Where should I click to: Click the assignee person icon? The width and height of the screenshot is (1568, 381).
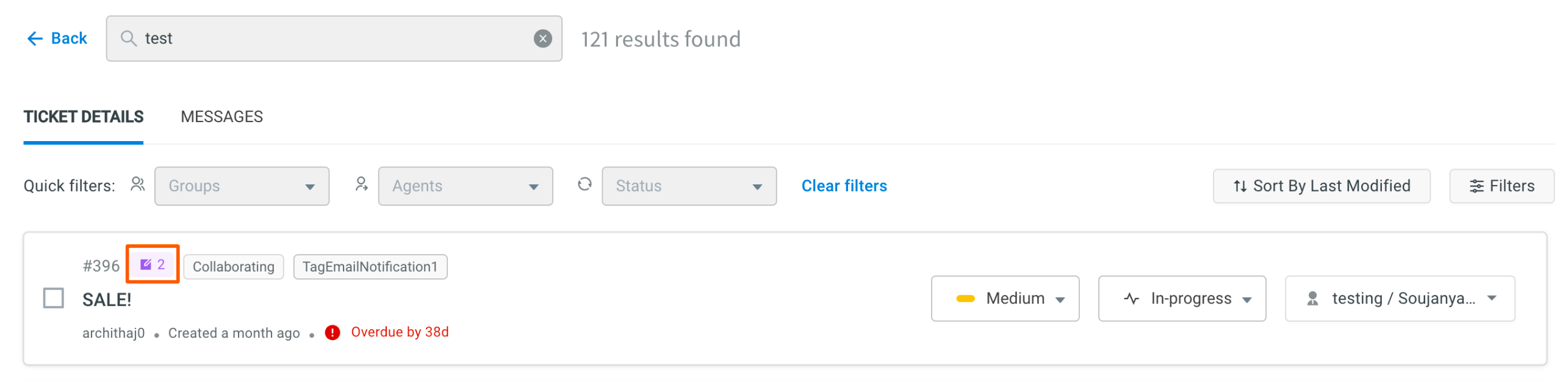pos(1312,298)
